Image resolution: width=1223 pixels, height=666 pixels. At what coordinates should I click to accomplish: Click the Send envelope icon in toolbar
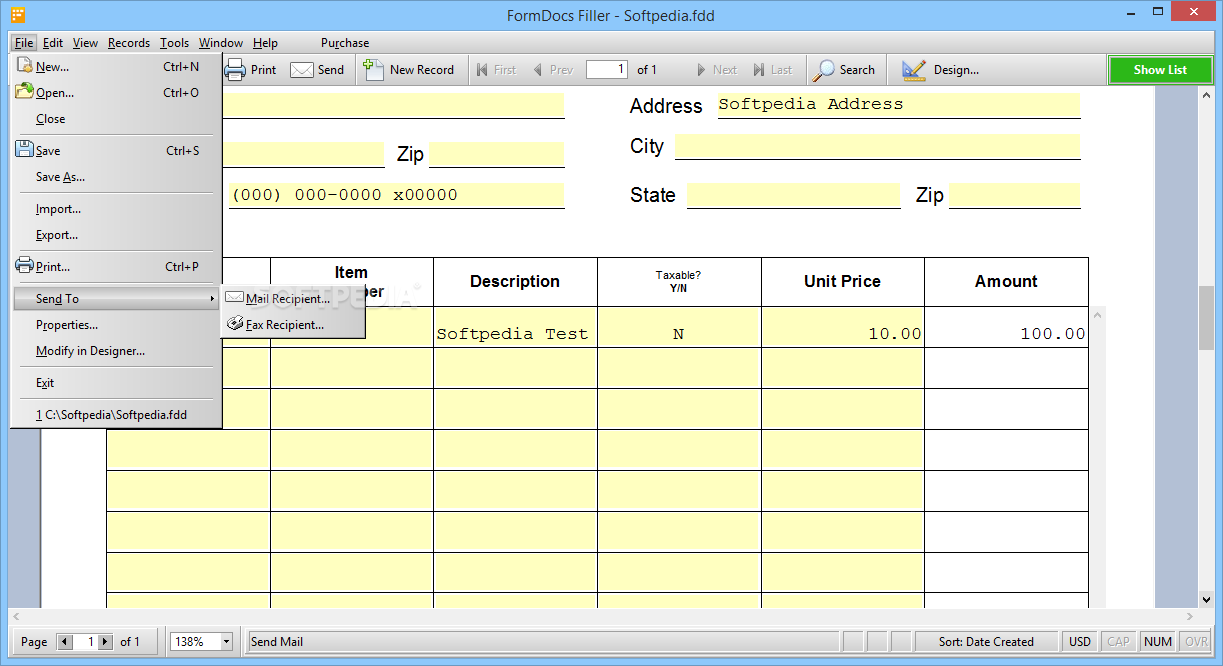[302, 70]
